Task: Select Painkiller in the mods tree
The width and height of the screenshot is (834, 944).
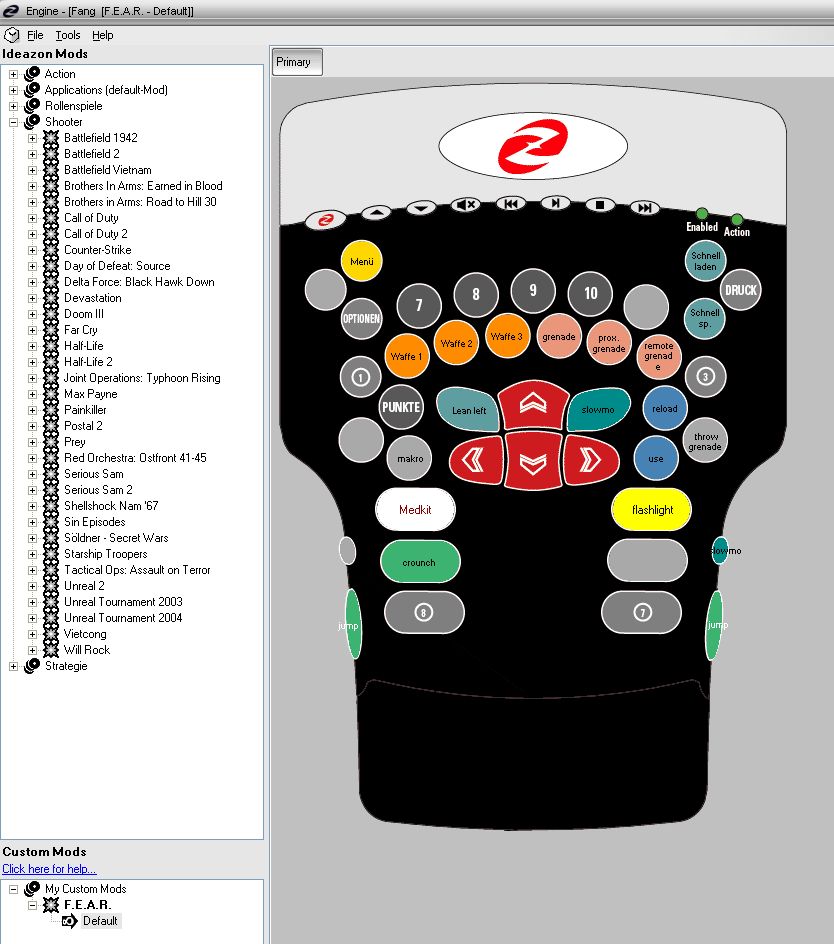Action: tap(85, 410)
